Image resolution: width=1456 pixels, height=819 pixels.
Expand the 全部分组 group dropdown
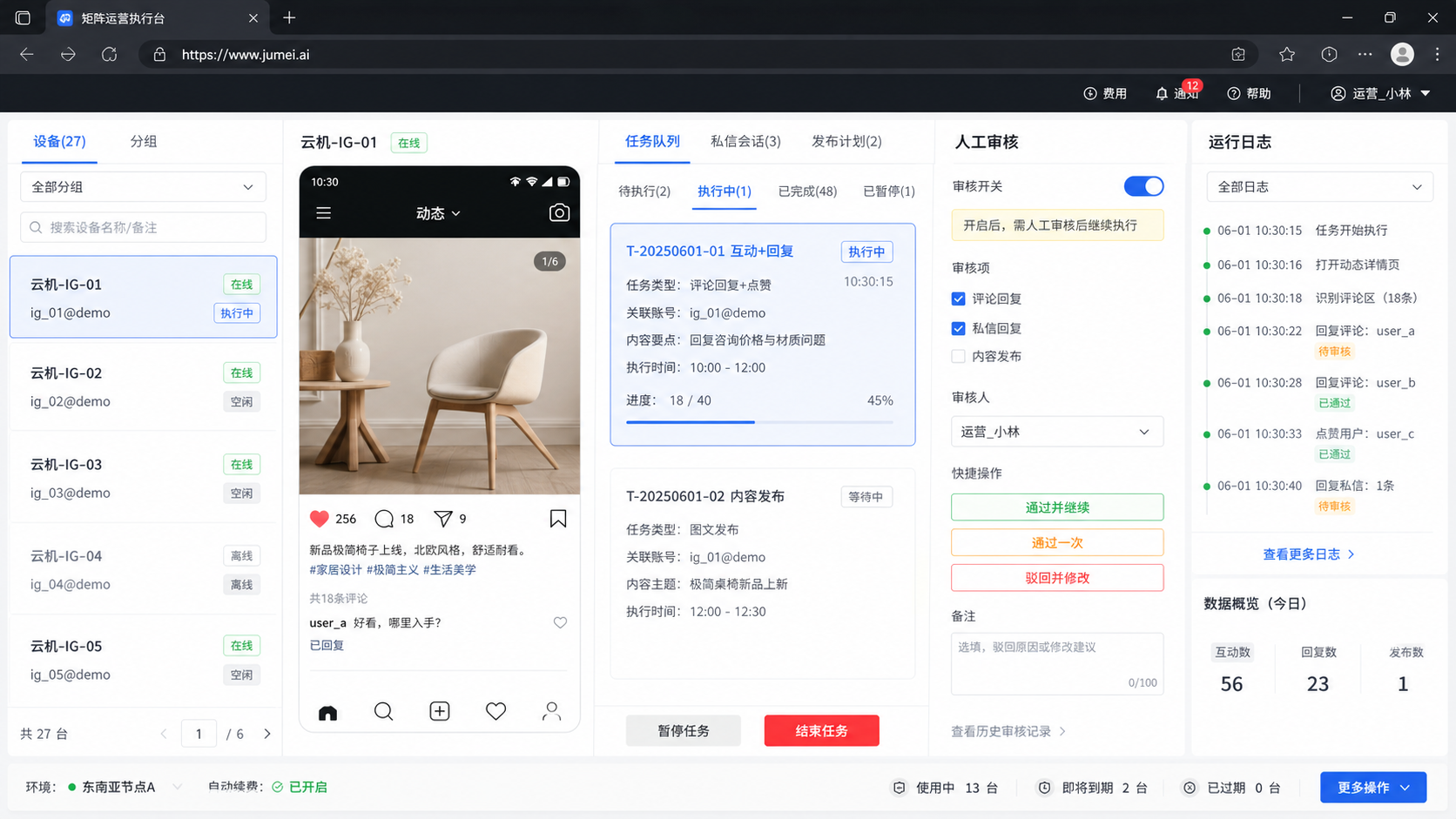pyautogui.click(x=143, y=187)
